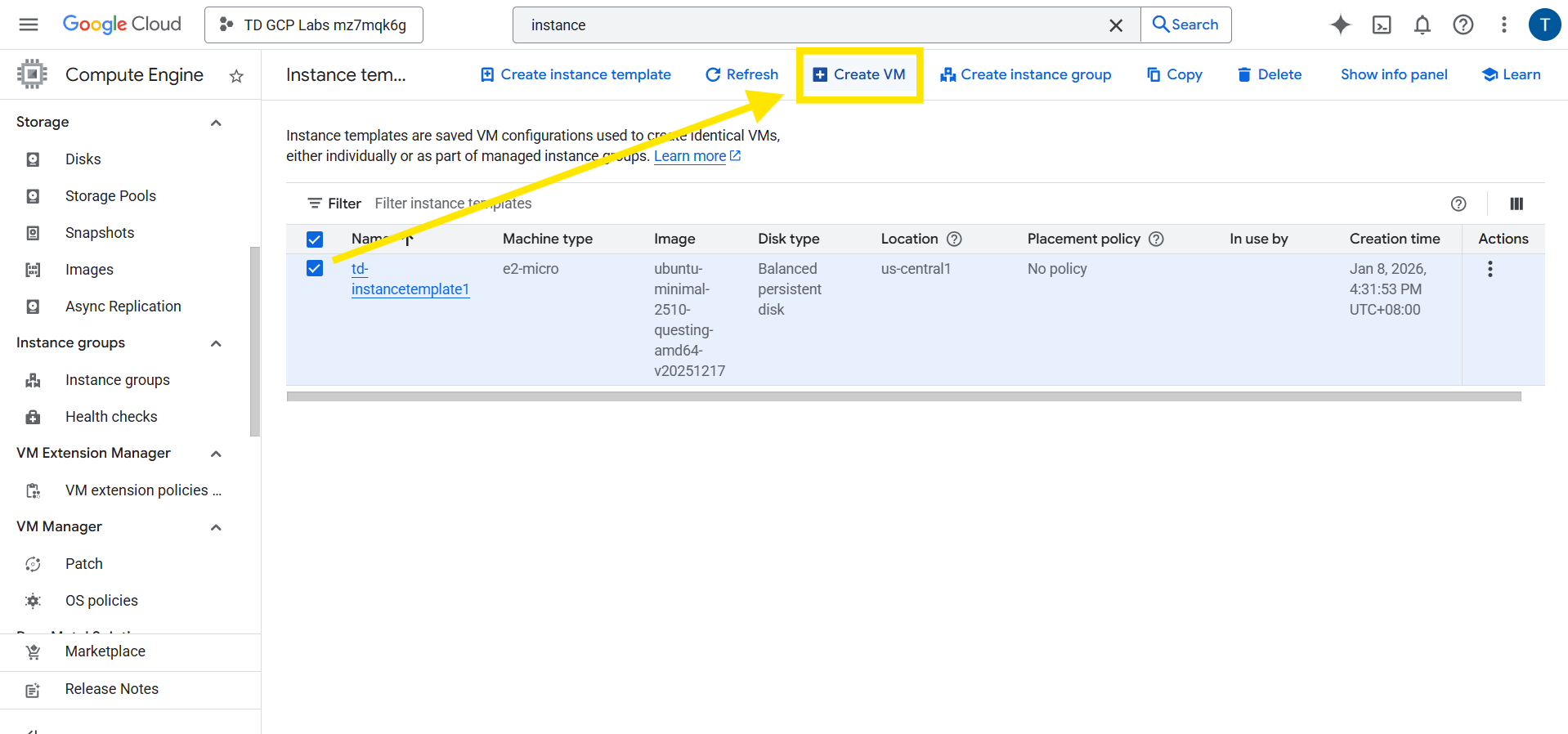Open the help question mark menu

[x=1463, y=25]
